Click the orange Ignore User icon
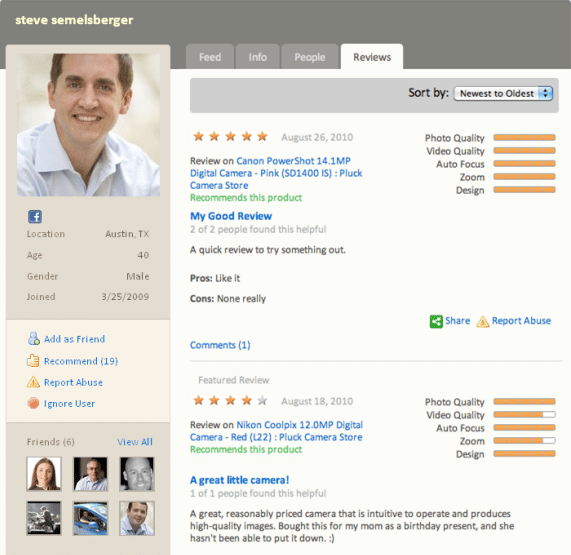Screen dimensions: 571x555 33,403
